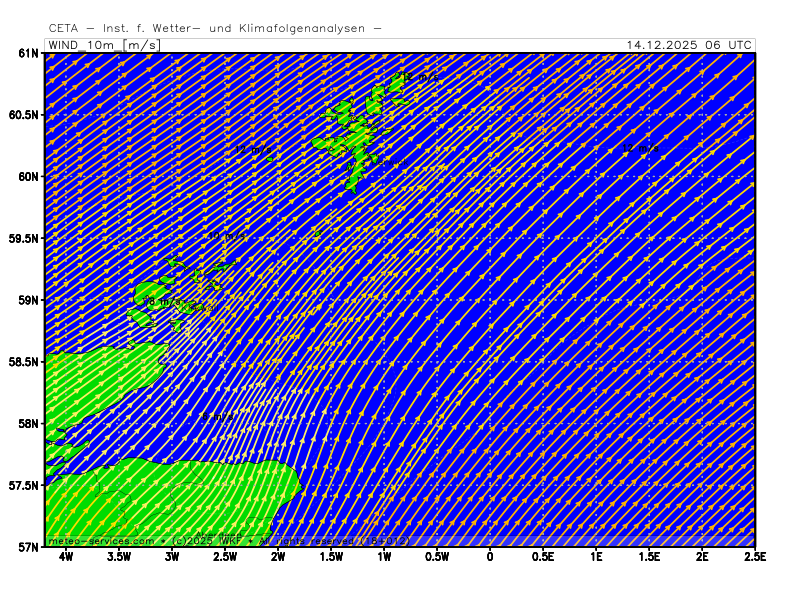Click the 1E longitude axis label
800x600 pixels.
pyautogui.click(x=596, y=557)
